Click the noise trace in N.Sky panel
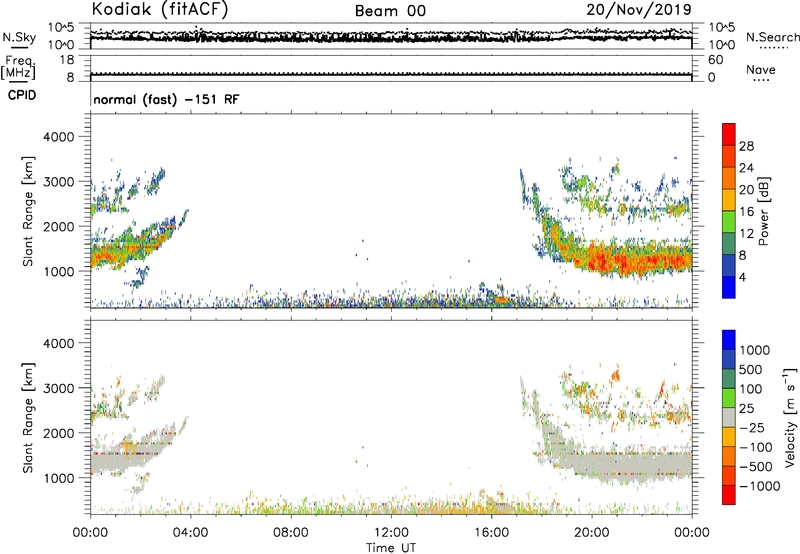The image size is (800, 554). pyautogui.click(x=391, y=37)
